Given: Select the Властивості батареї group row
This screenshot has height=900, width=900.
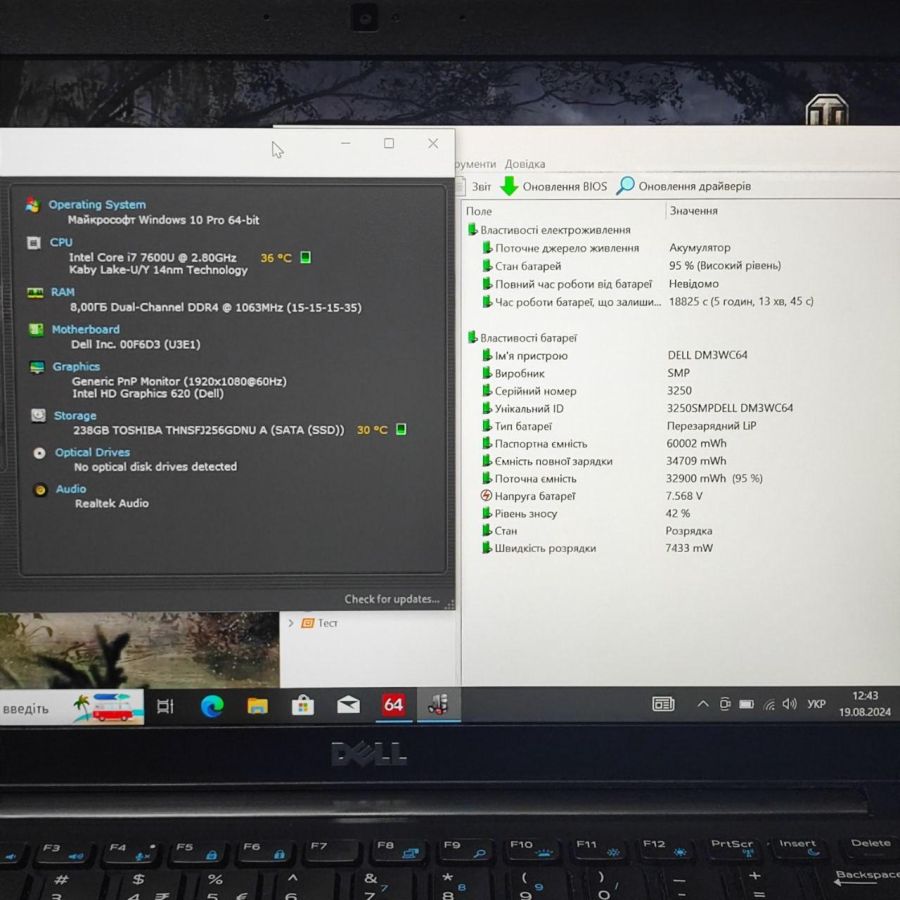Looking at the screenshot, I should pyautogui.click(x=523, y=338).
